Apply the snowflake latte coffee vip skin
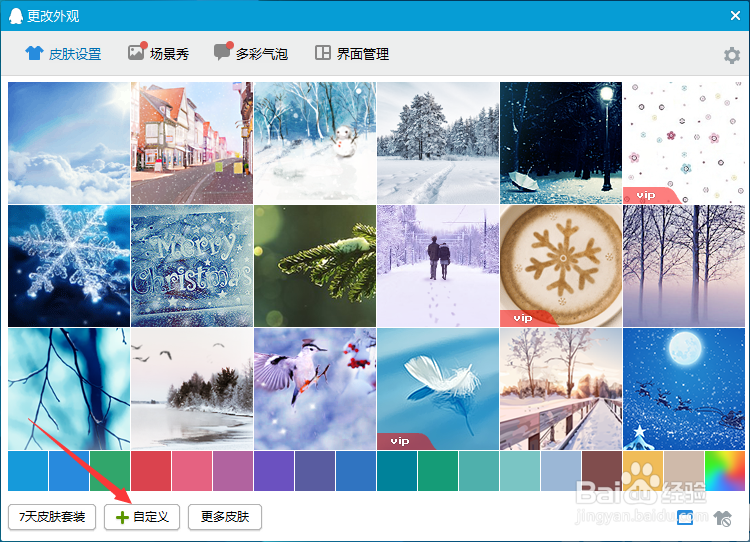Image resolution: width=750 pixels, height=542 pixels. 561,266
